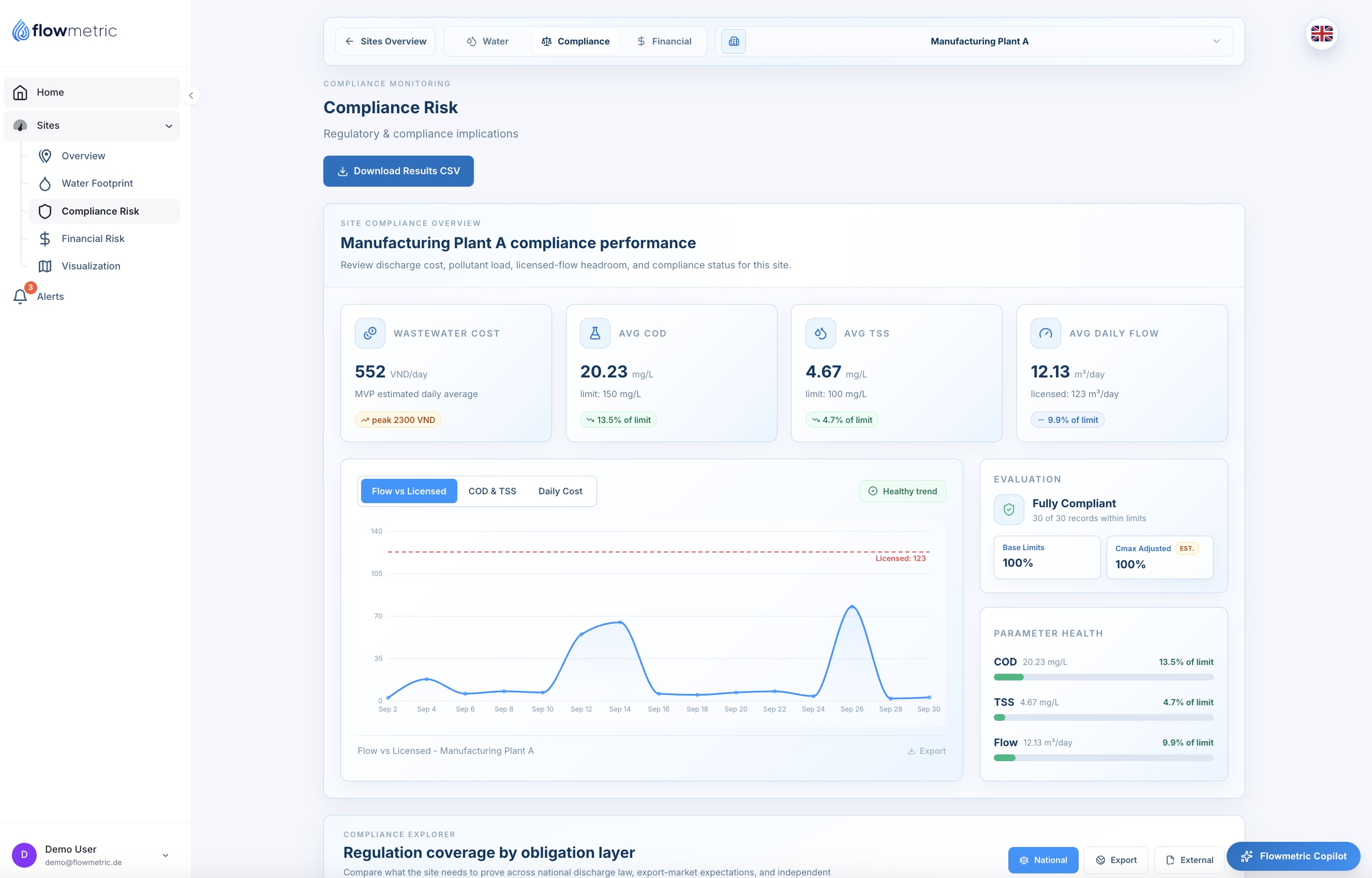The width and height of the screenshot is (1372, 878).
Task: Click the Fully Compliant shield icon
Action: tap(1009, 510)
